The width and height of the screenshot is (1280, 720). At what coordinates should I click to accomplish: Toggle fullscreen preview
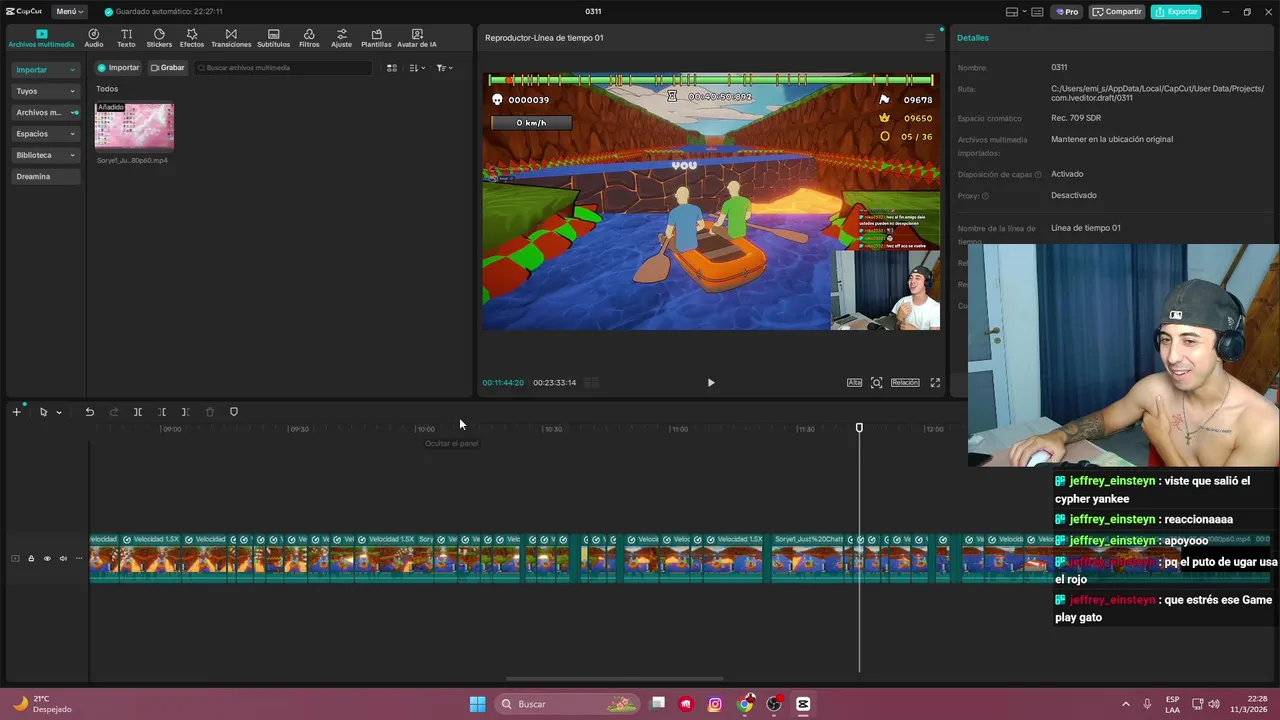(935, 383)
